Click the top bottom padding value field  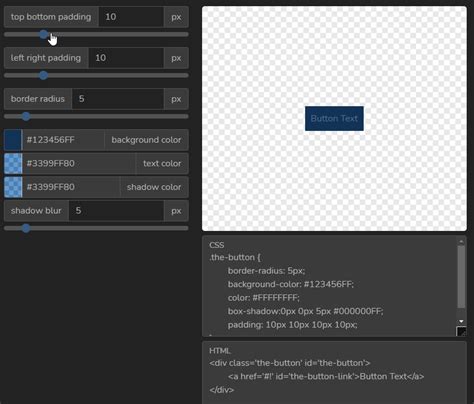tap(131, 17)
